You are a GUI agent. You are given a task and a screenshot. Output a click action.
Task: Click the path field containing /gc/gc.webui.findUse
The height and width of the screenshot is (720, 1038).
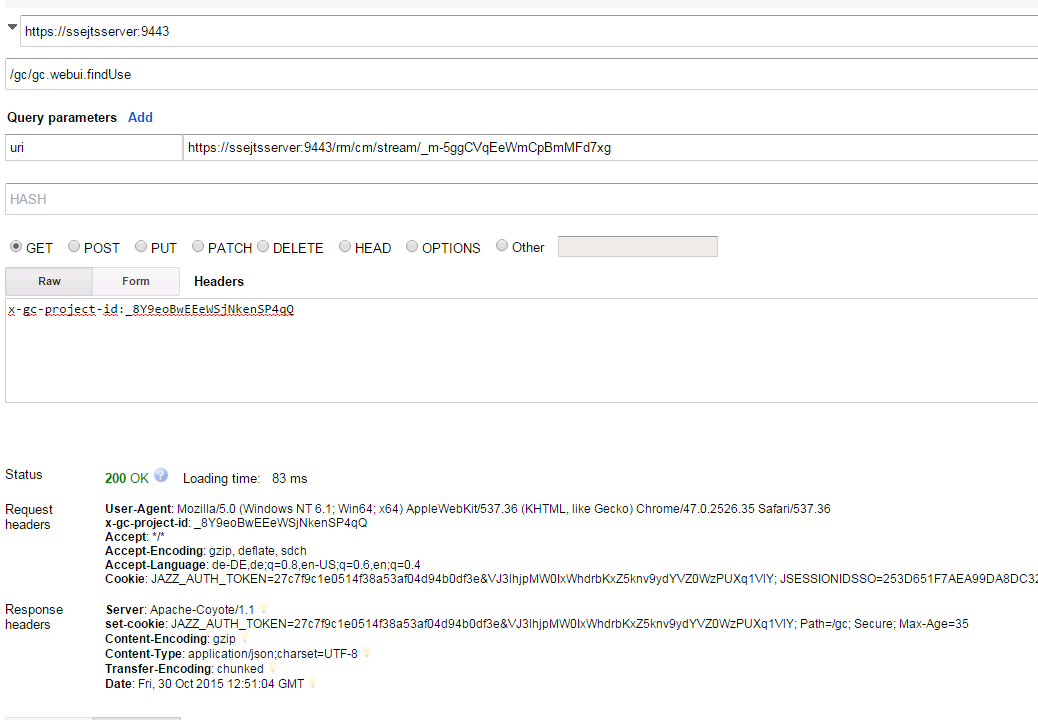(520, 74)
